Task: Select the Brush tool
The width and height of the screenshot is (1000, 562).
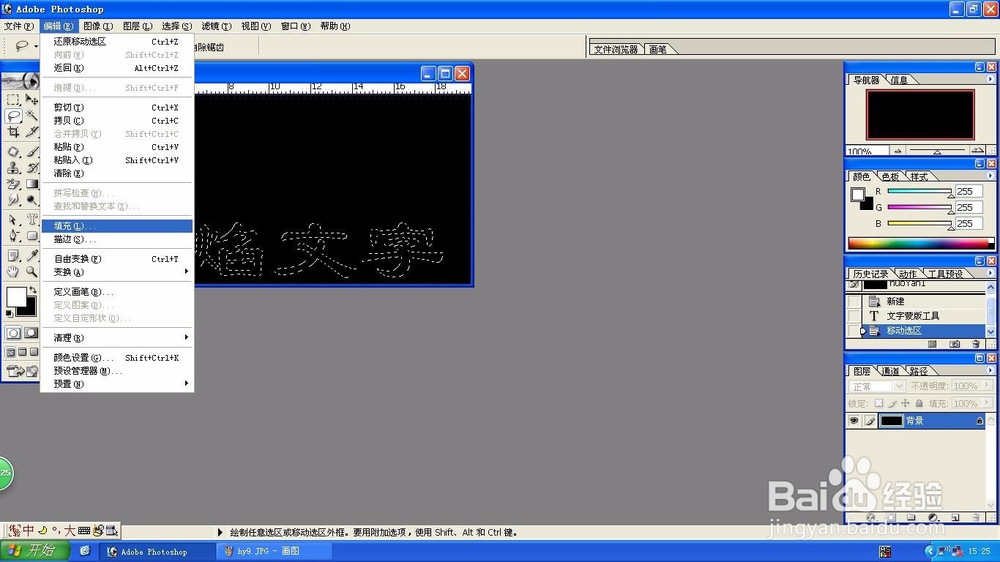Action: (x=31, y=152)
